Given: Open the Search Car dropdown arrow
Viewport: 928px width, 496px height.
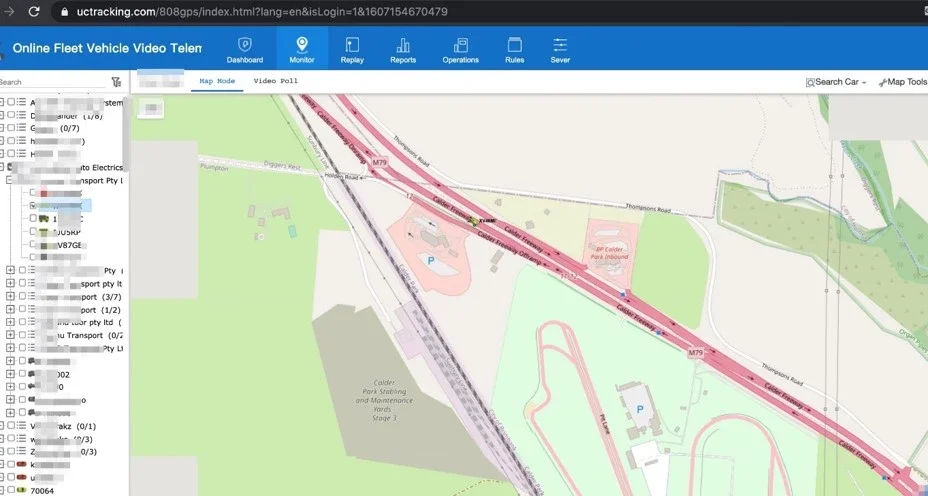Looking at the screenshot, I should (864, 83).
